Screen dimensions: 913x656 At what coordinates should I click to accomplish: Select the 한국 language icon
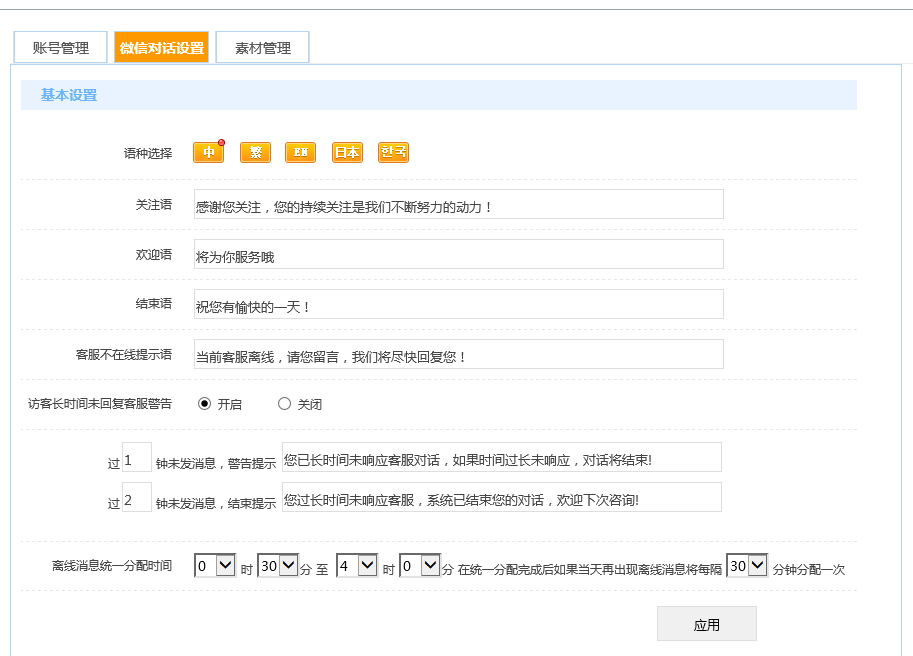(x=393, y=152)
